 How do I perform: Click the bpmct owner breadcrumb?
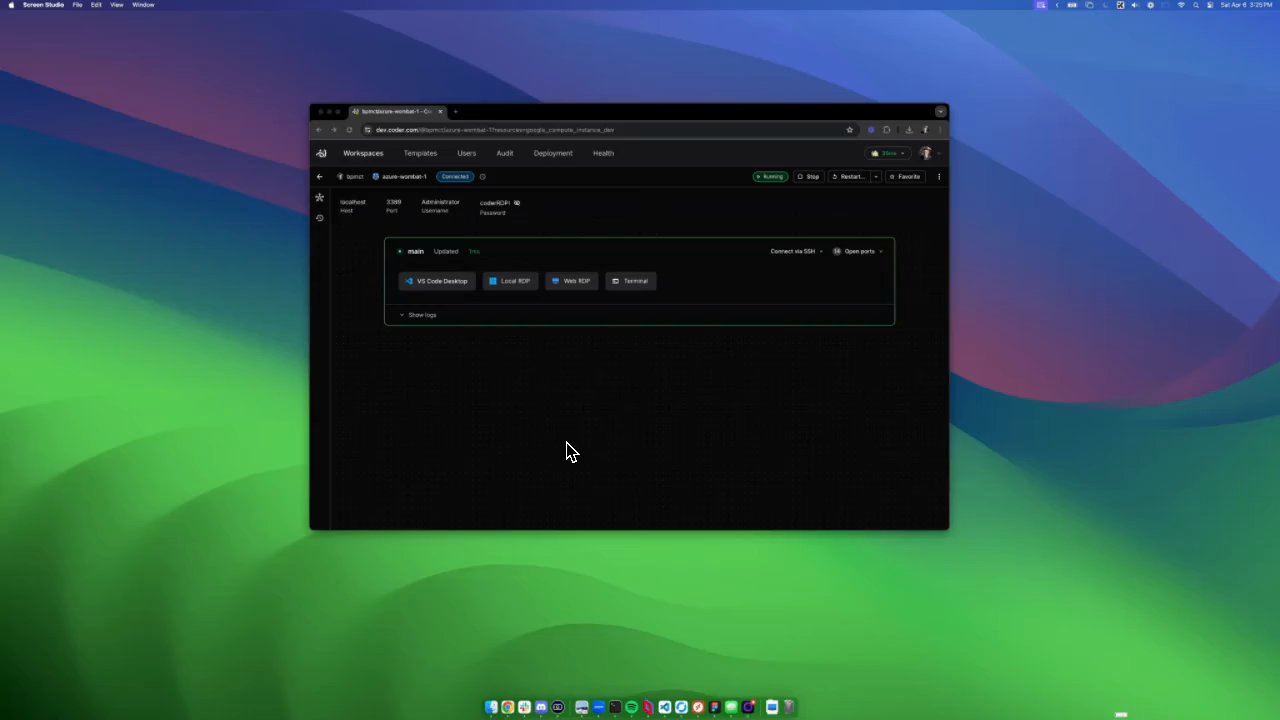click(x=350, y=177)
